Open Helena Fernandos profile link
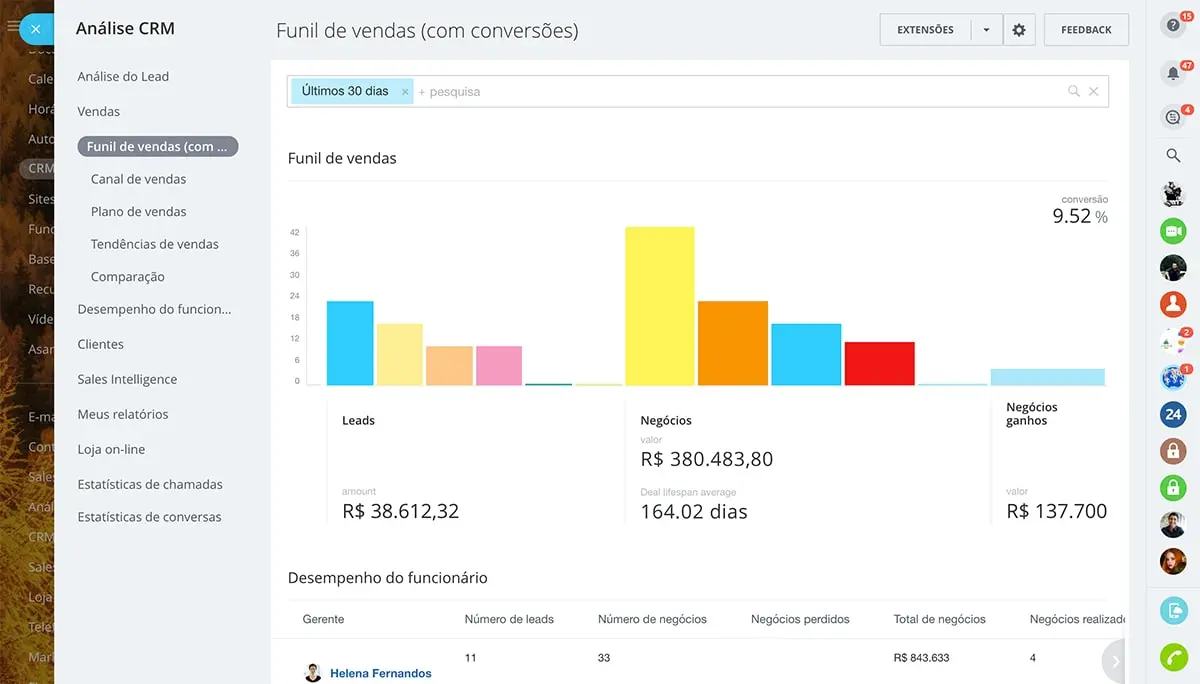Viewport: 1200px width, 684px height. pyautogui.click(x=380, y=673)
